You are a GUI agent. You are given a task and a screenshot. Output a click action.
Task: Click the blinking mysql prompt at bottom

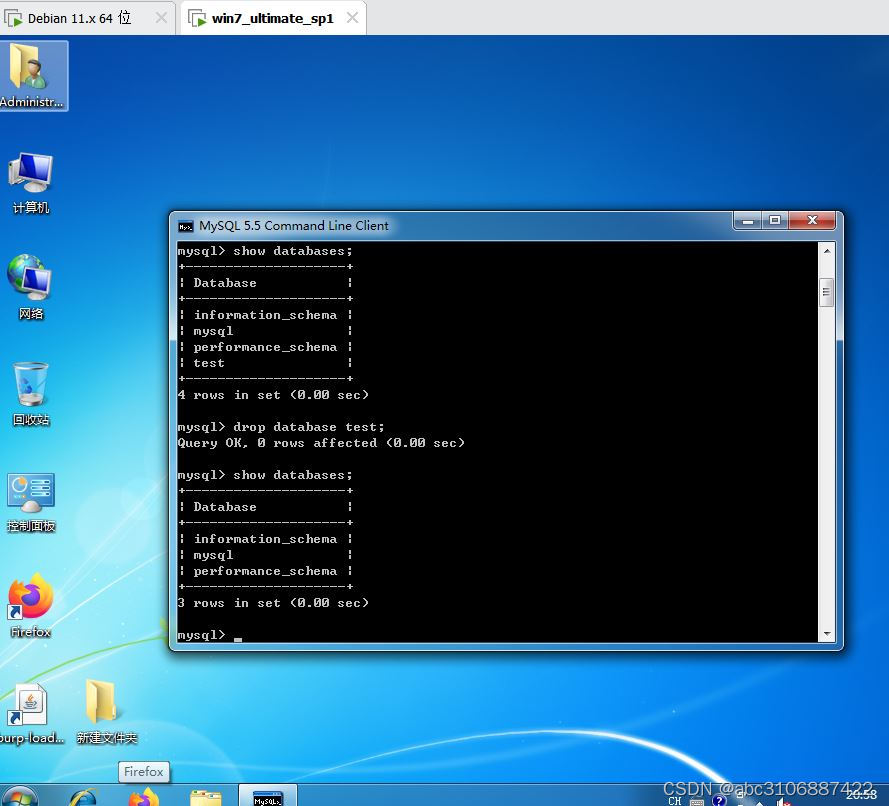coord(209,635)
